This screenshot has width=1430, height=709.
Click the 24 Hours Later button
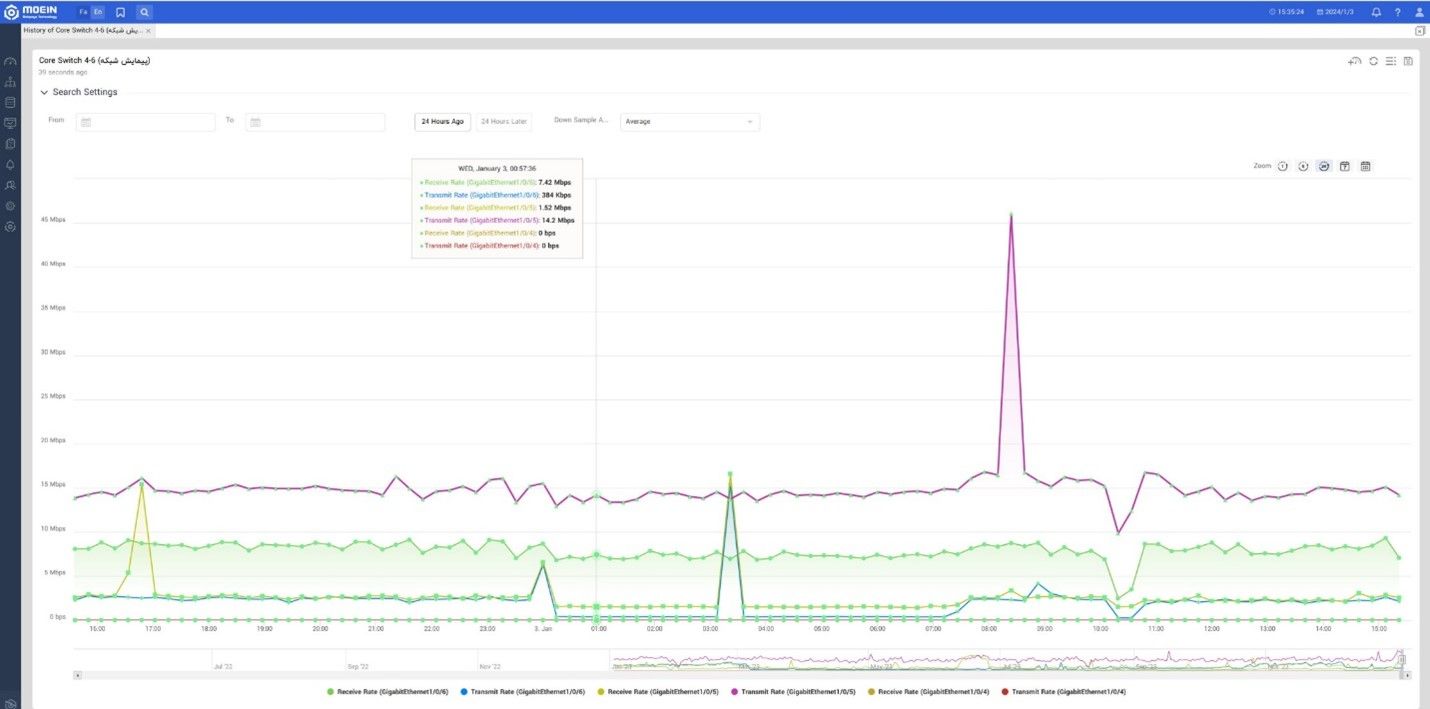coord(504,122)
